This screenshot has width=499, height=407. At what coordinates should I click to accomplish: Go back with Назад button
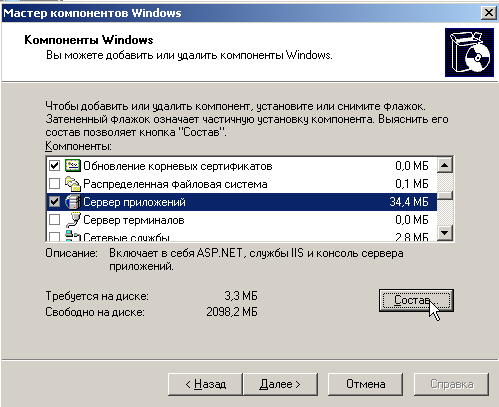tap(205, 384)
